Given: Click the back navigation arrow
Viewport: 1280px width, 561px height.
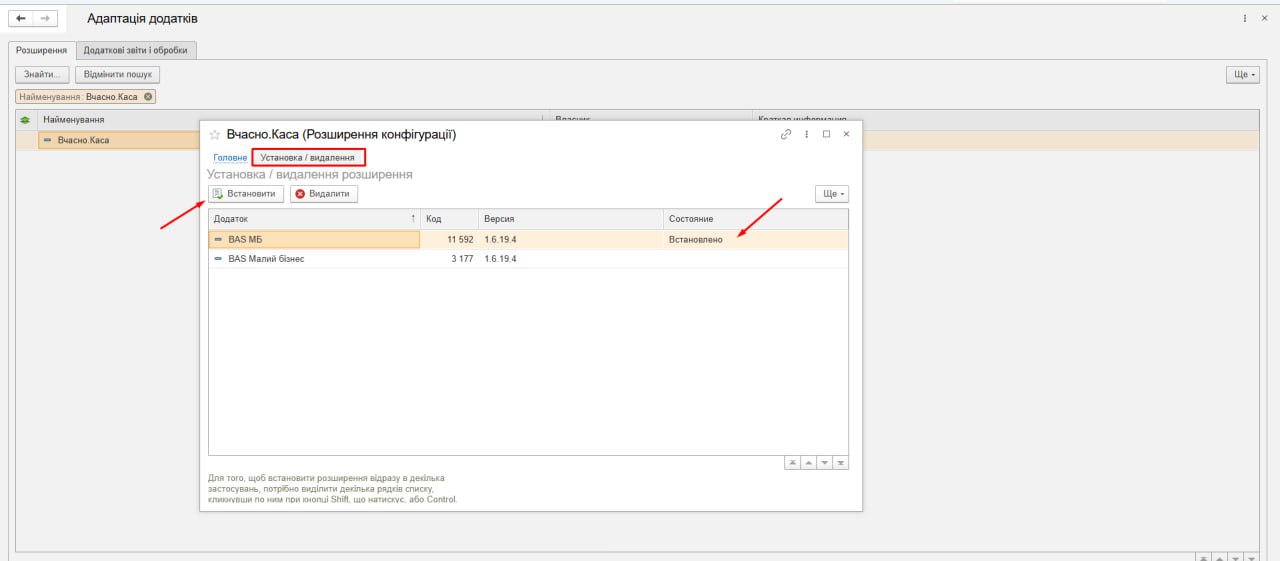Looking at the screenshot, I should [21, 19].
